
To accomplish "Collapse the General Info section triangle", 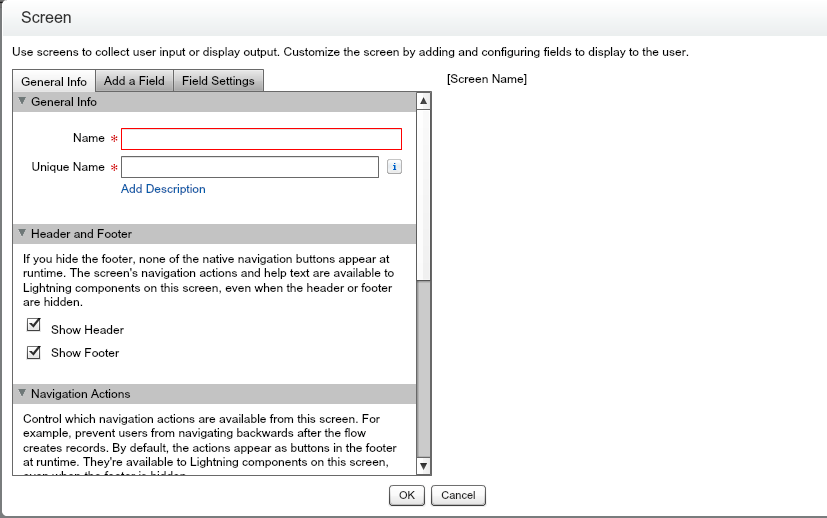I will point(22,102).
